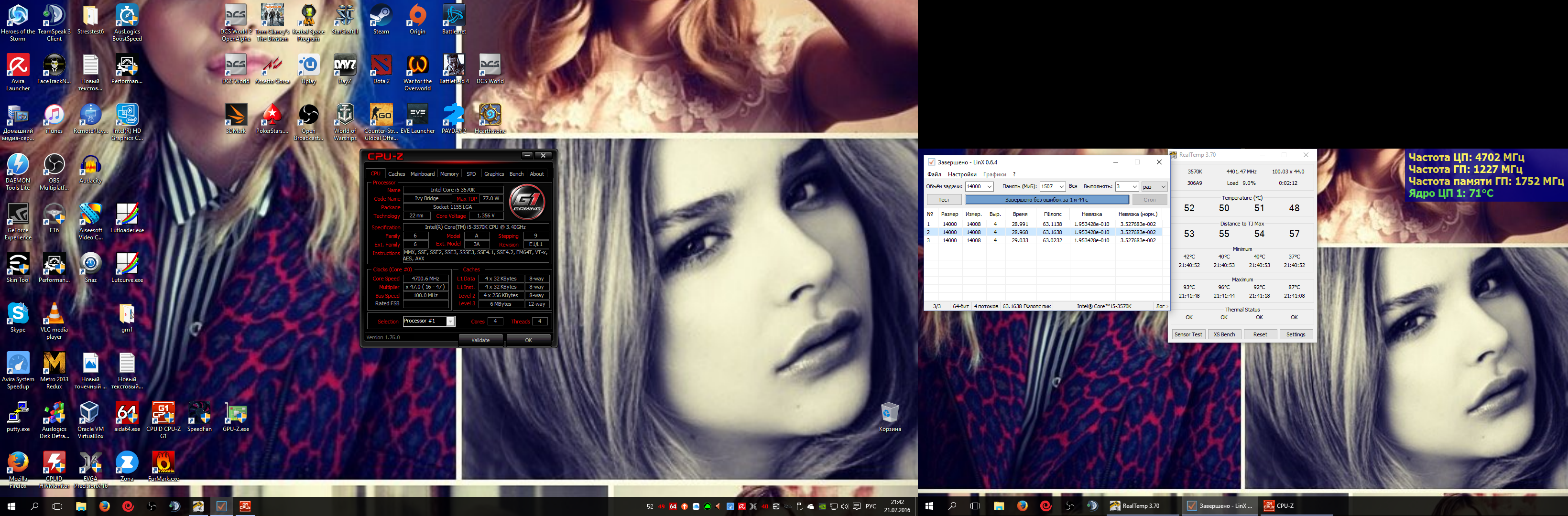1568x516 pixels.
Task: Switch to CPU-Z Mainboard tab
Action: click(x=423, y=174)
